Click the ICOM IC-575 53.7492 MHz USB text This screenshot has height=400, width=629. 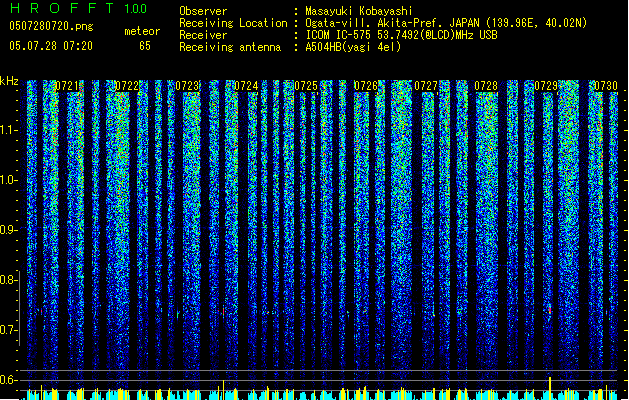[x=401, y=35]
